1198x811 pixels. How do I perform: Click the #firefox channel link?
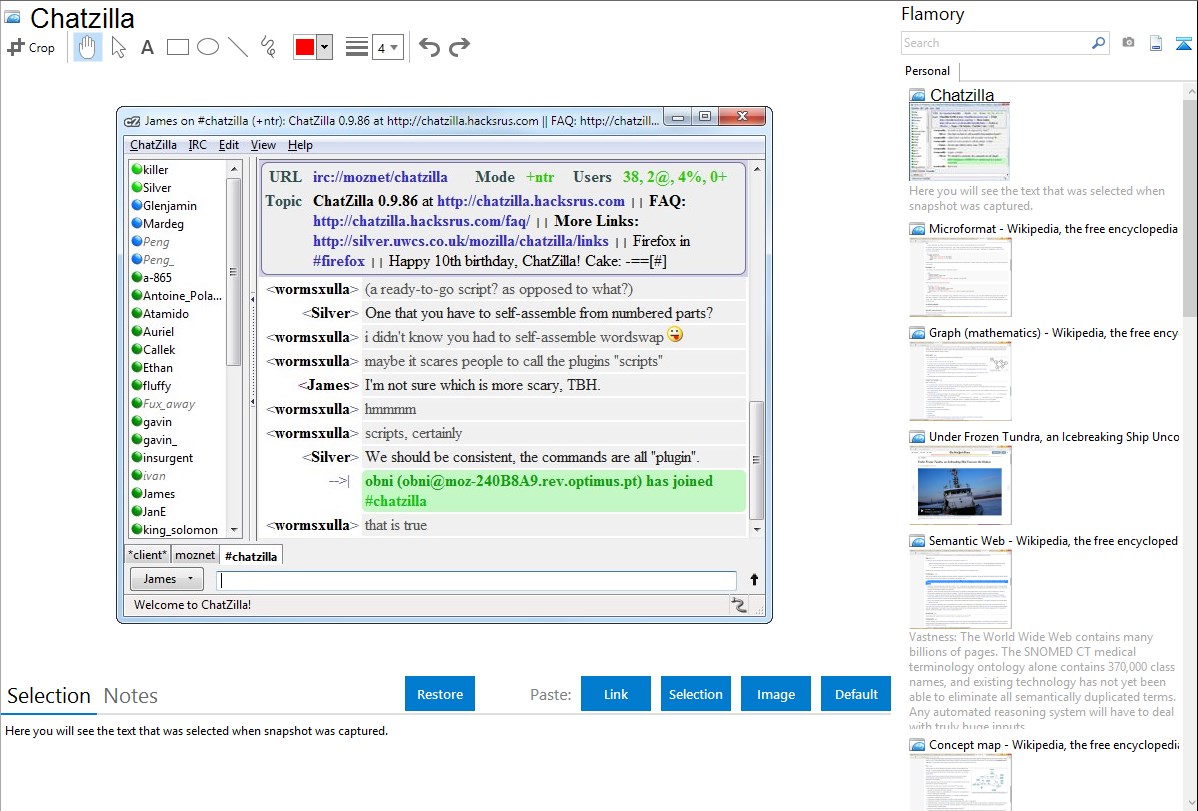pyautogui.click(x=338, y=261)
